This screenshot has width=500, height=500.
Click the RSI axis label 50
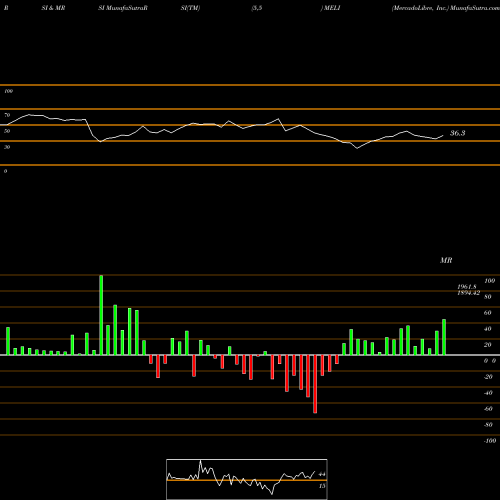7,131
